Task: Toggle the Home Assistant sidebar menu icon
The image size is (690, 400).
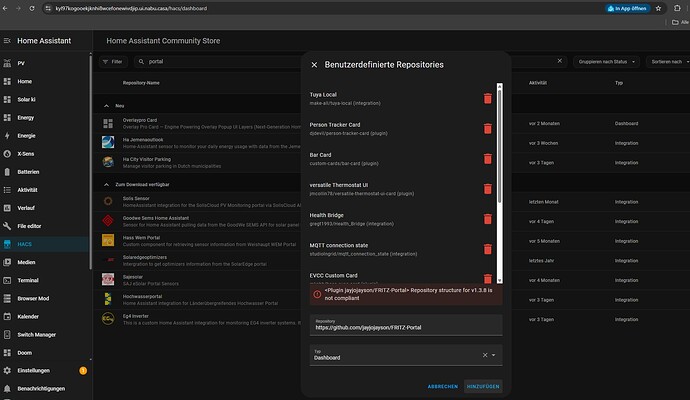Action: tap(7, 41)
